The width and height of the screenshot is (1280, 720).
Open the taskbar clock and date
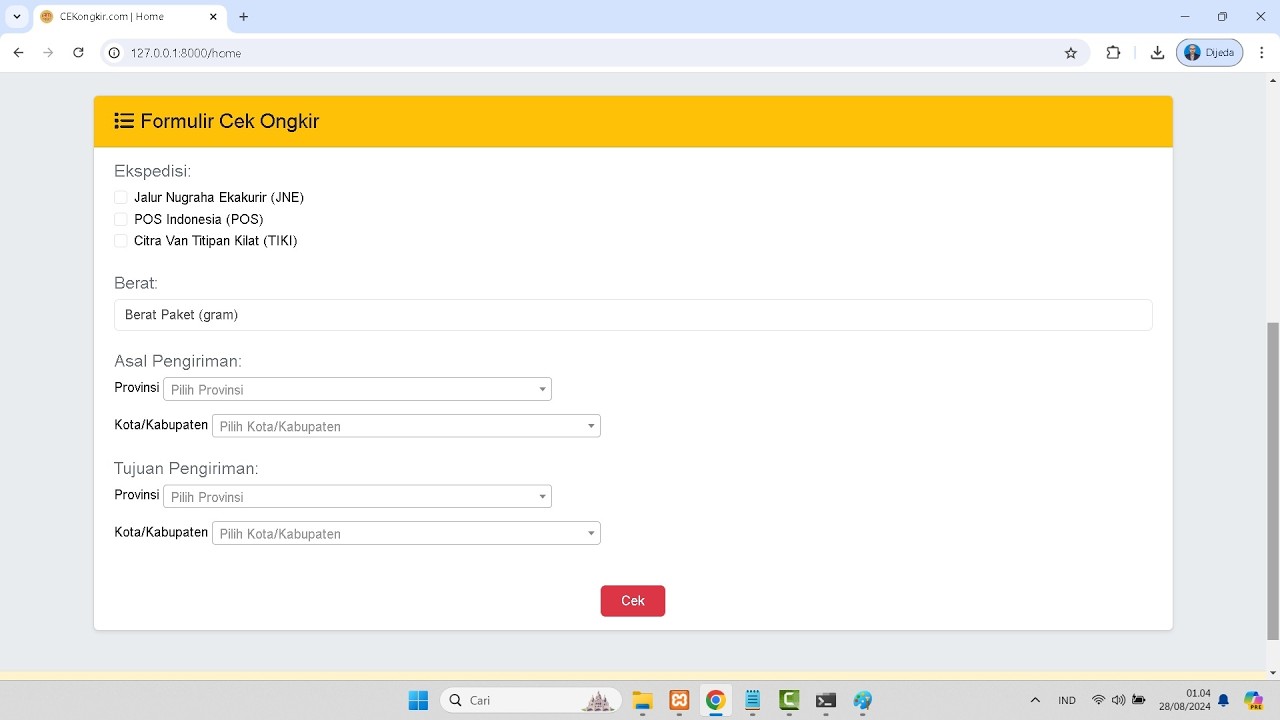tap(1185, 700)
